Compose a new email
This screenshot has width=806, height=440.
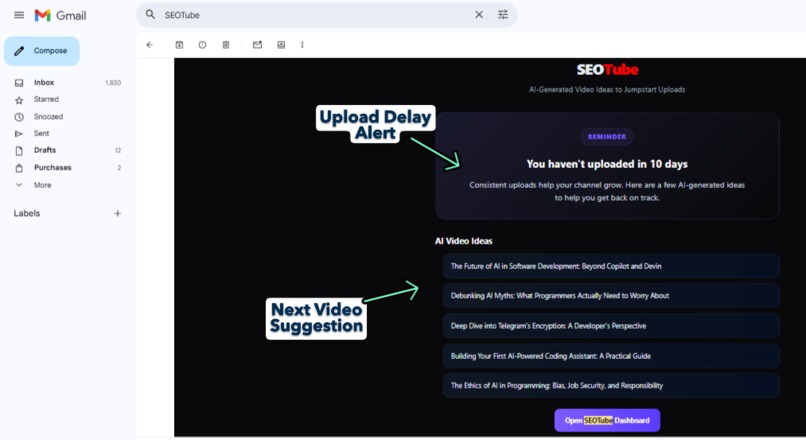[42, 51]
